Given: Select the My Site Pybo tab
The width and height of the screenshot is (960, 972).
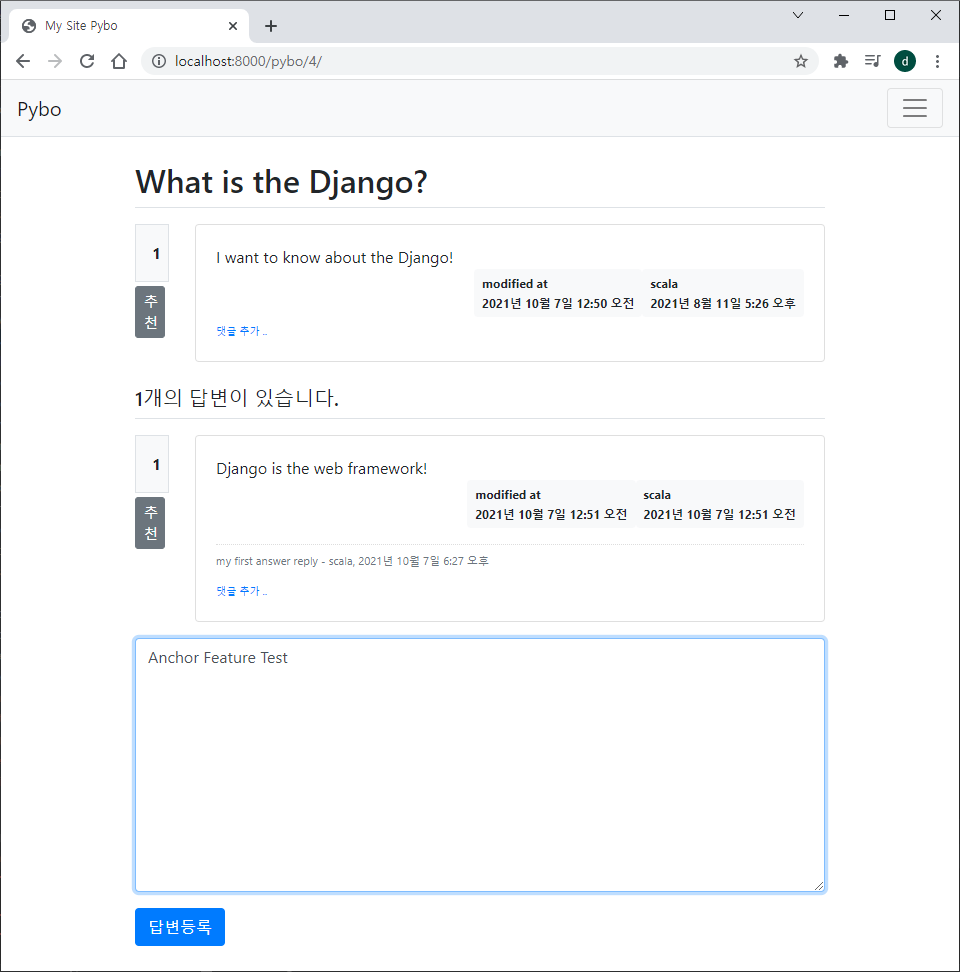Looking at the screenshot, I should tap(129, 26).
